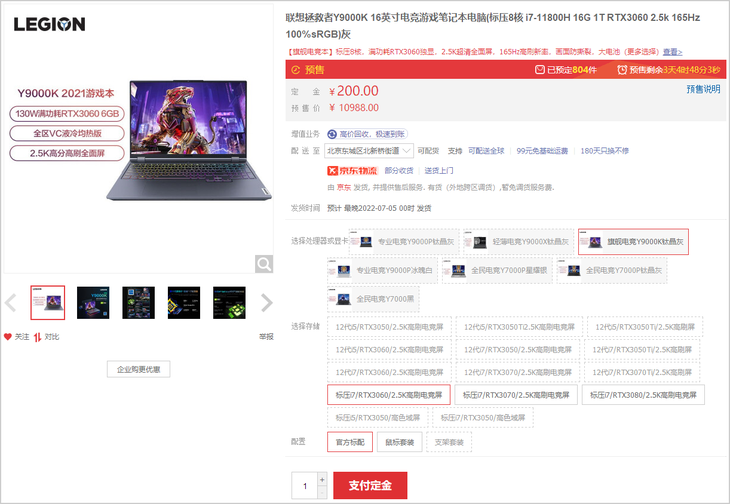Choose 标压i5/RTX3050/高色域屏 option
Viewport: 730px width, 504px height.
point(378,417)
